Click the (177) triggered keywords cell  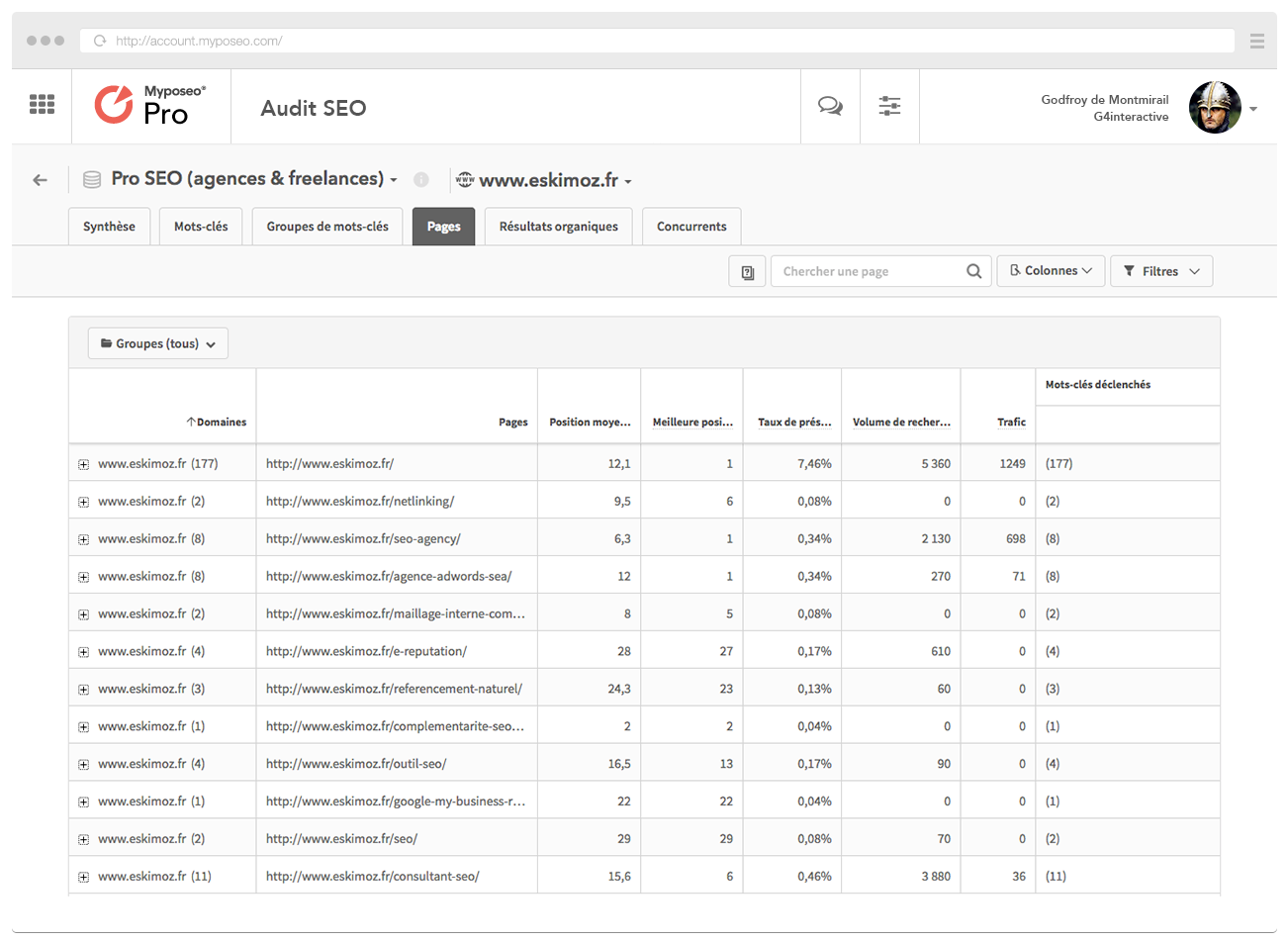click(1058, 463)
